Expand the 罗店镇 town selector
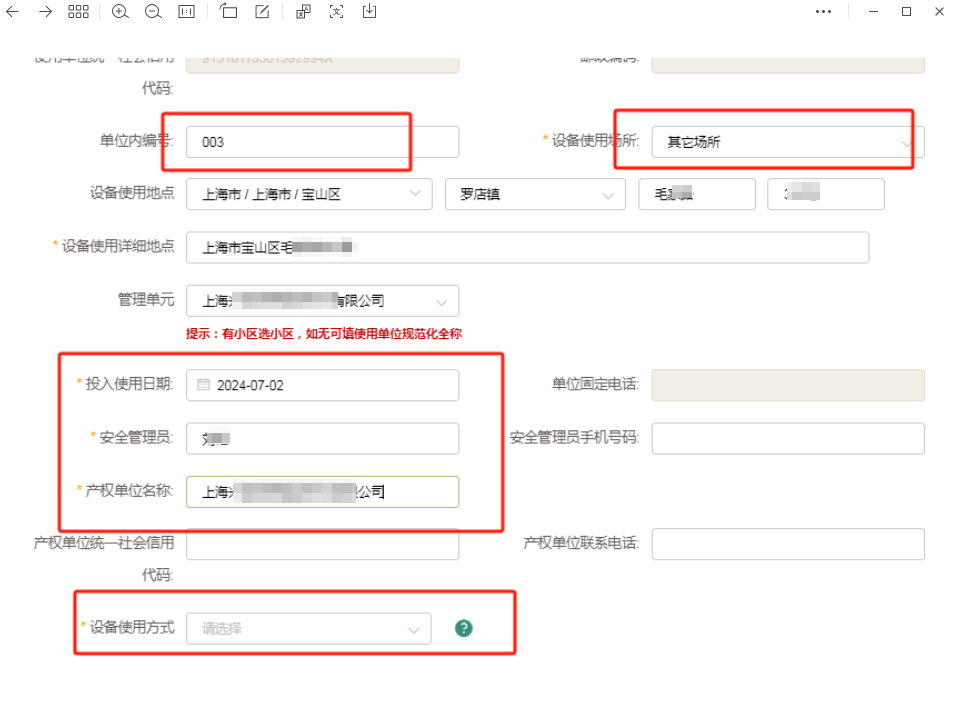Image resolution: width=954 pixels, height=715 pixels. (534, 194)
